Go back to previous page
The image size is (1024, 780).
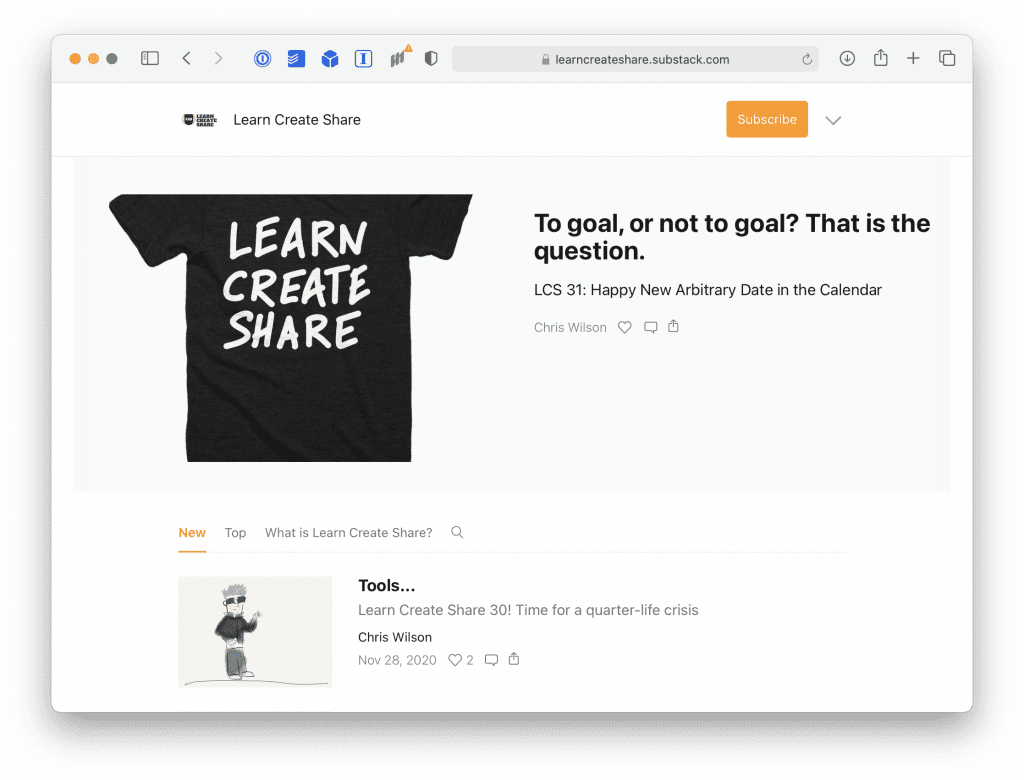coord(187,59)
